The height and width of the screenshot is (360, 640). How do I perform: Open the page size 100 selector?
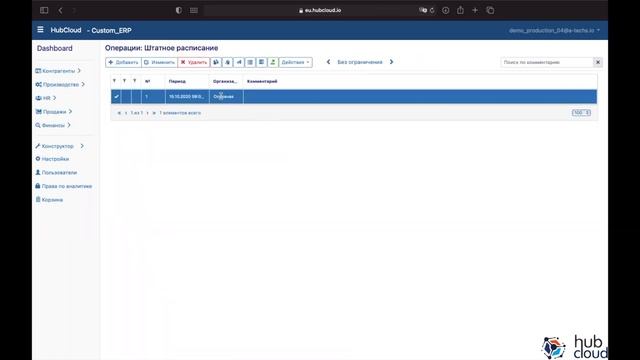pyautogui.click(x=581, y=113)
